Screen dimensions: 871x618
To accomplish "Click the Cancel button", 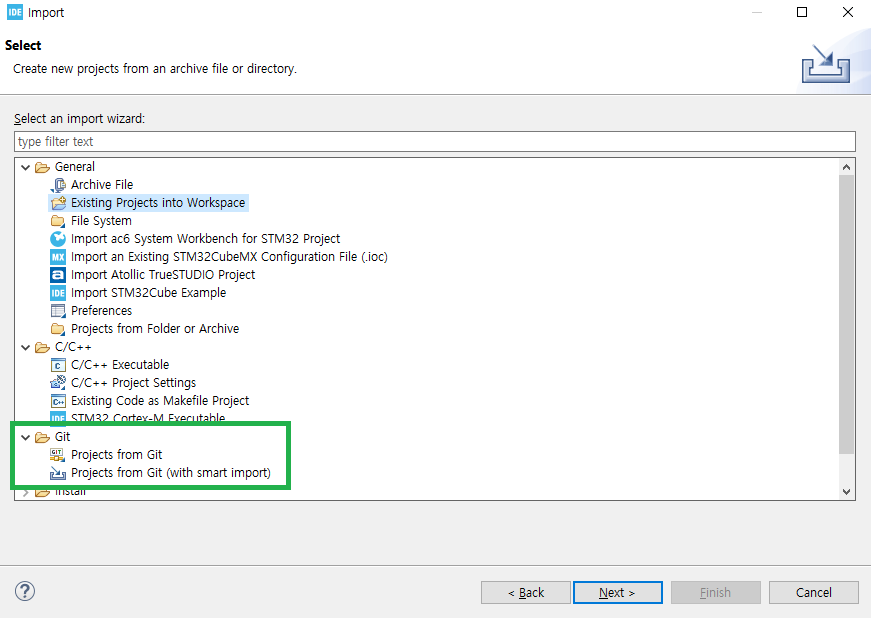I will click(x=814, y=592).
